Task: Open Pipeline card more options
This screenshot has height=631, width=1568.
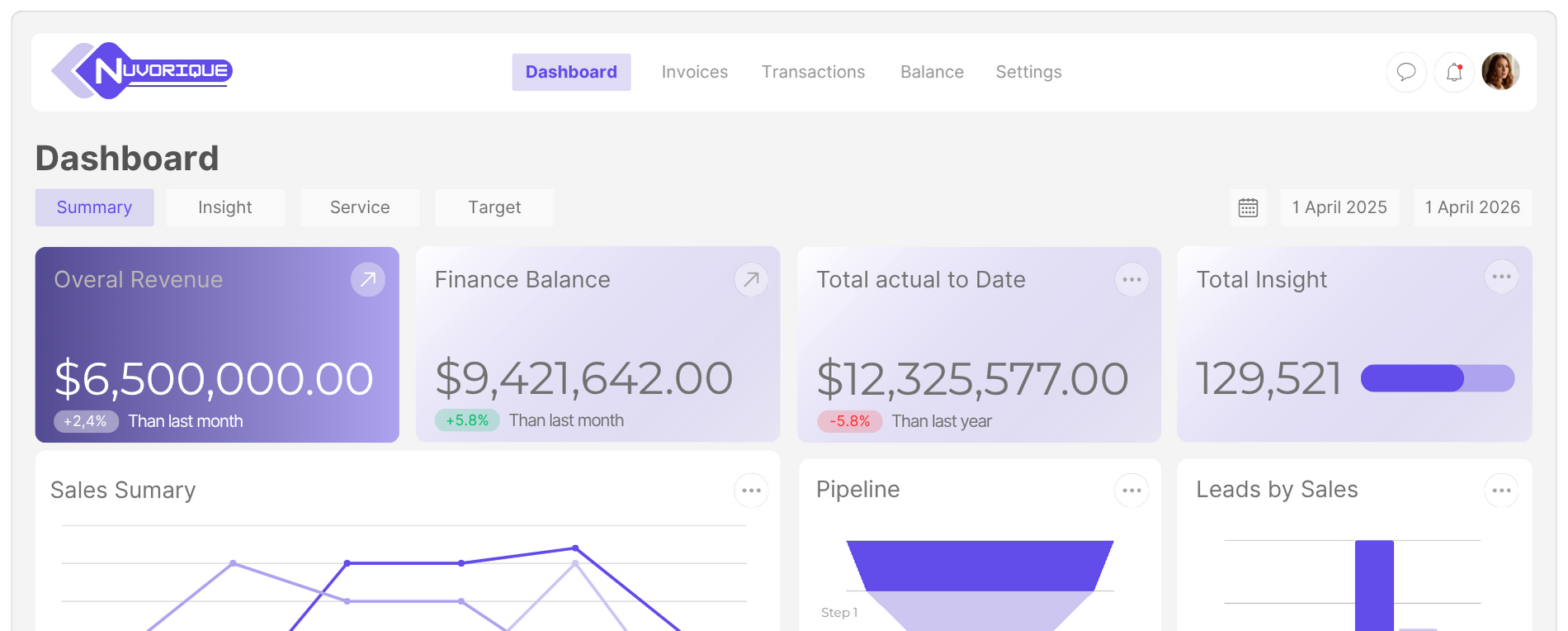Action: click(x=1131, y=491)
